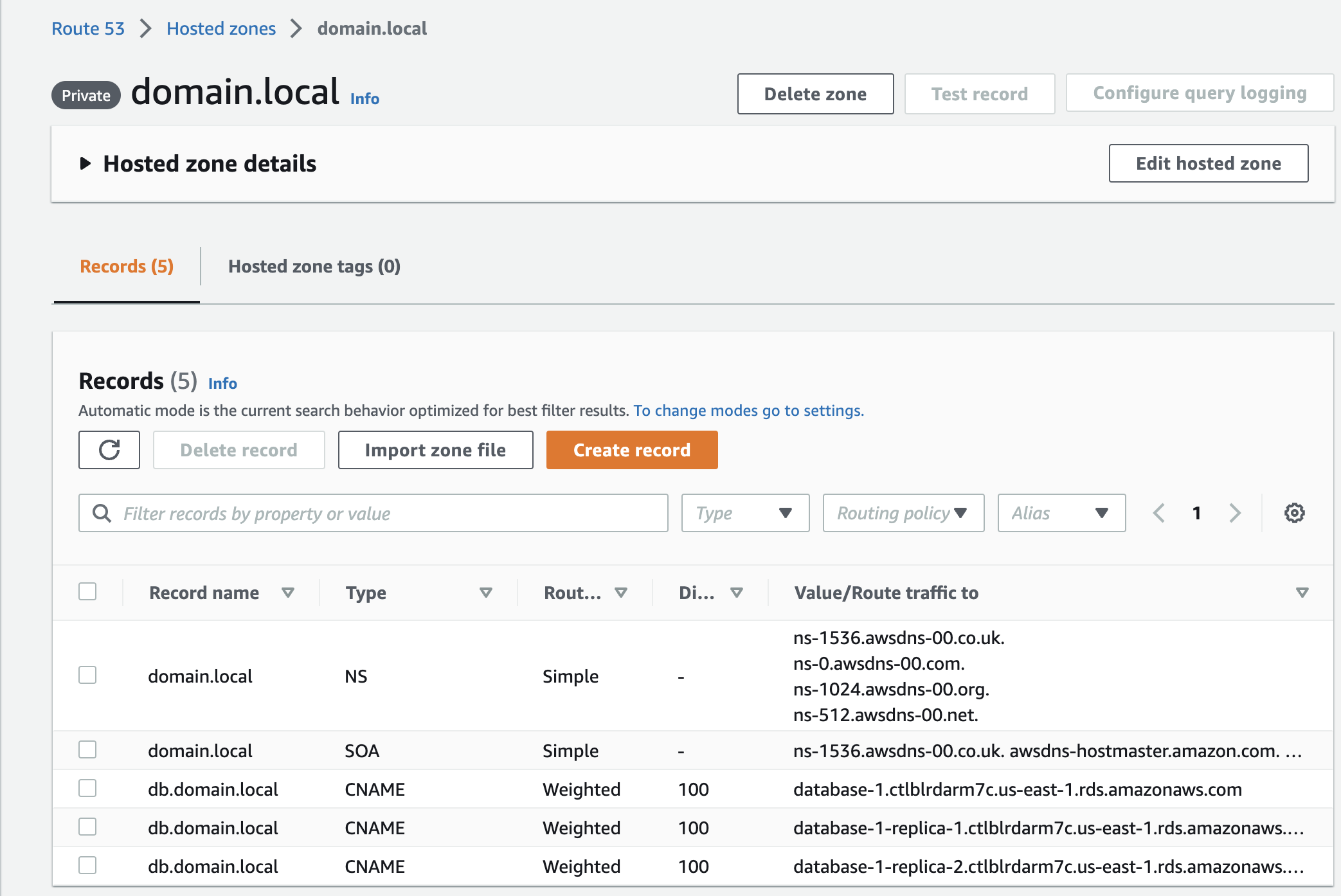The width and height of the screenshot is (1341, 896).
Task: Open the Alias filter dropdown
Action: pyautogui.click(x=1061, y=513)
